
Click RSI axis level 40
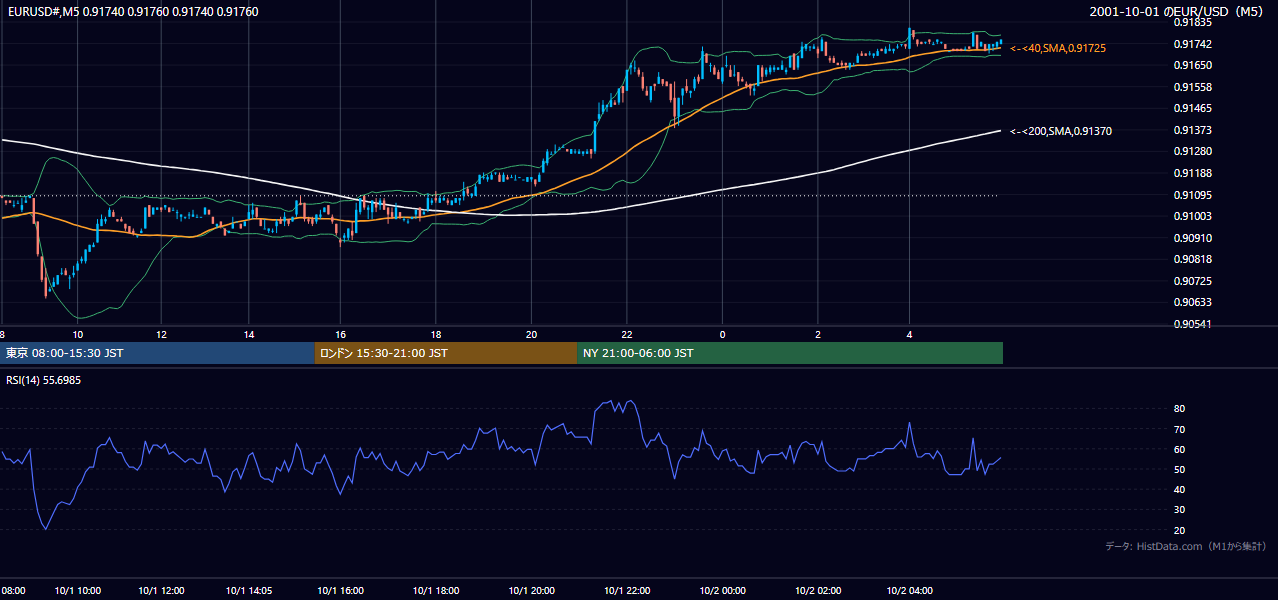click(x=1179, y=489)
